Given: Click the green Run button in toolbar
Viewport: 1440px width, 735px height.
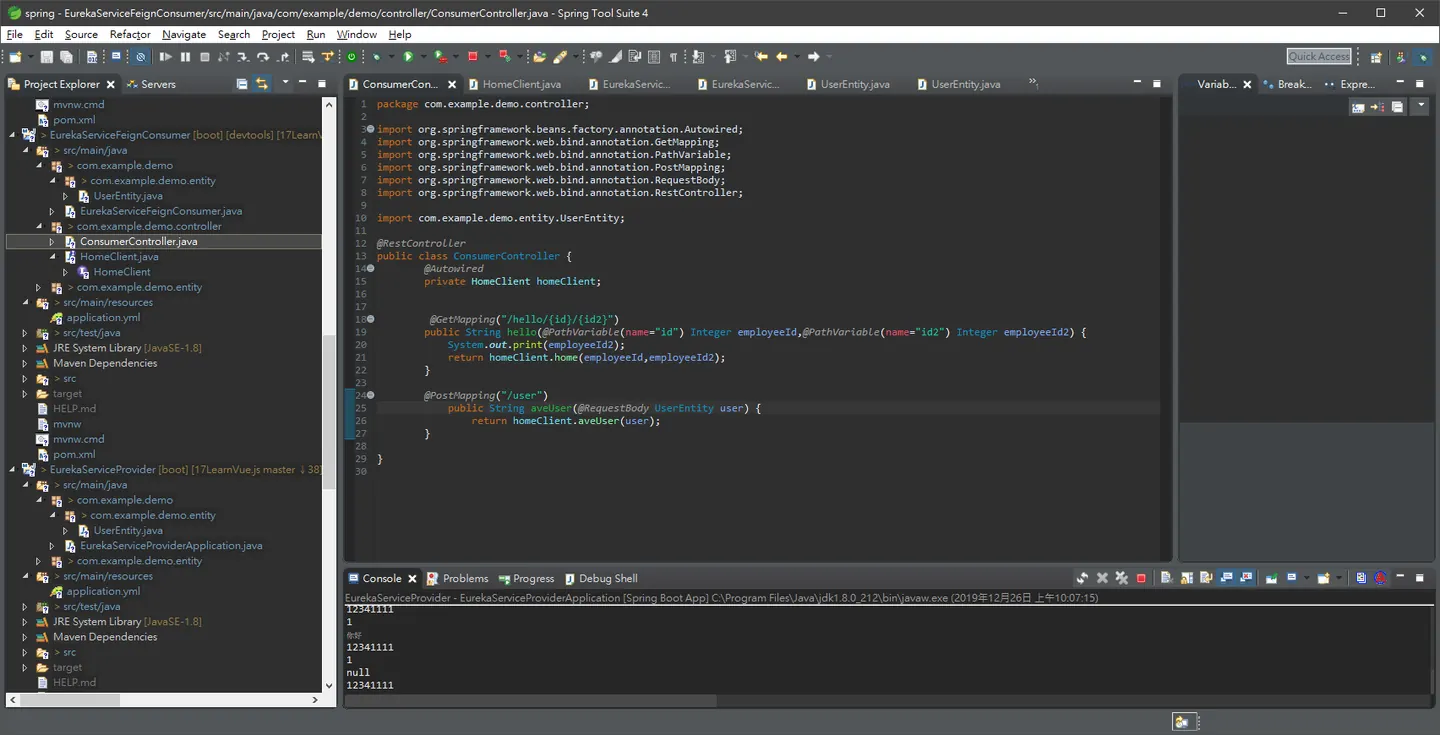Looking at the screenshot, I should click(x=407, y=57).
